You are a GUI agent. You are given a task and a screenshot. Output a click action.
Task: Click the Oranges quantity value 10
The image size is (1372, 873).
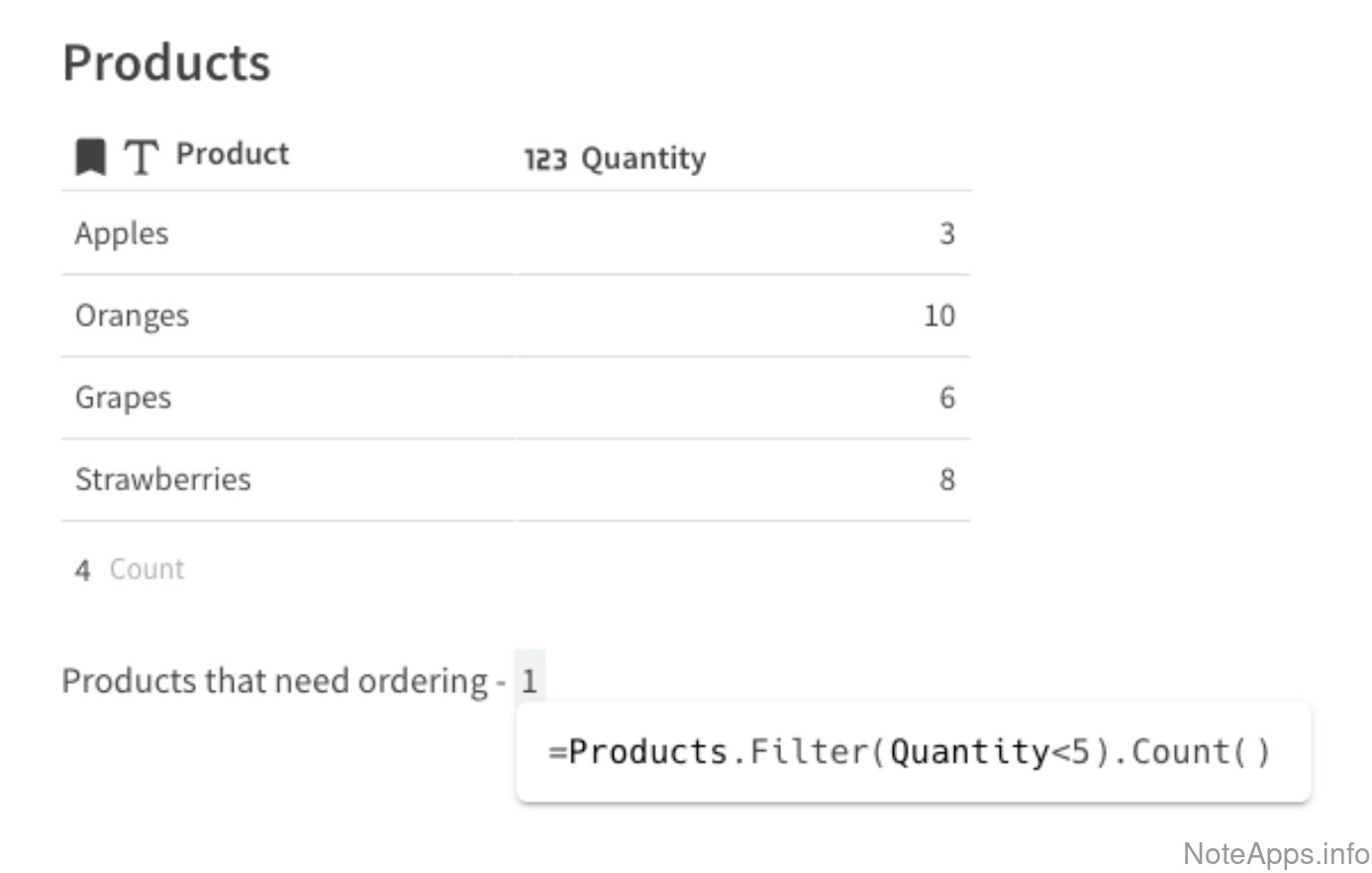coord(938,316)
